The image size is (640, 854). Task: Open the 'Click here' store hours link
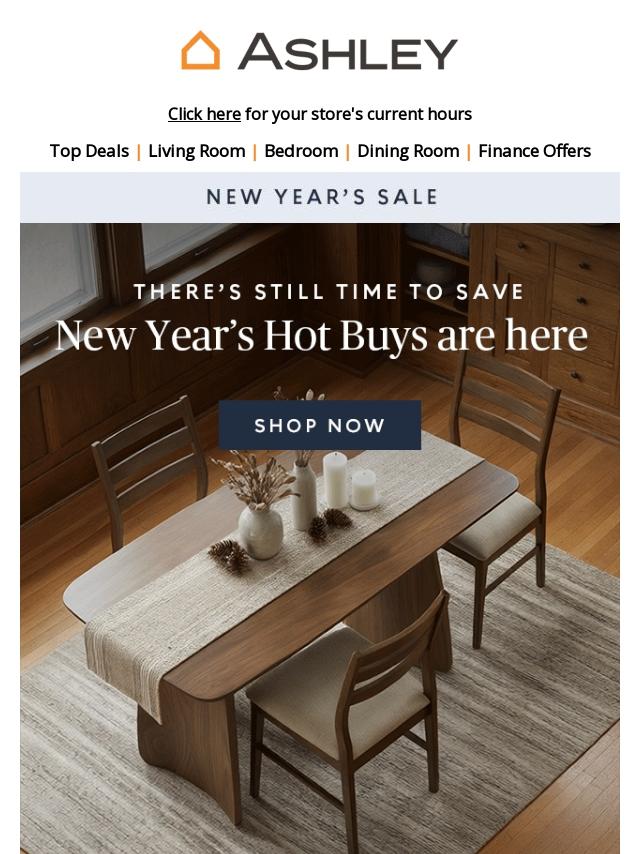pos(204,114)
